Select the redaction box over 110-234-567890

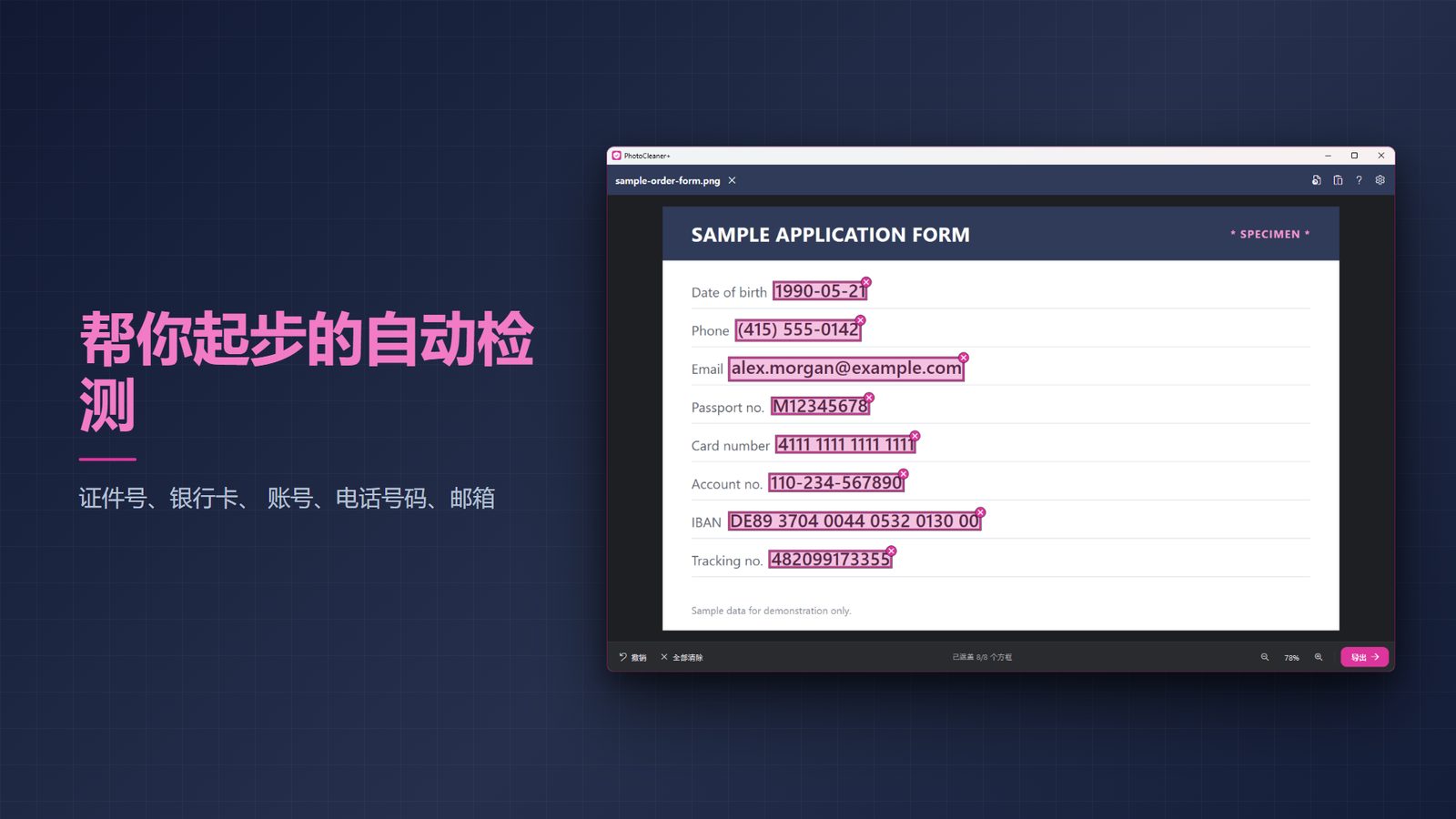pos(836,483)
